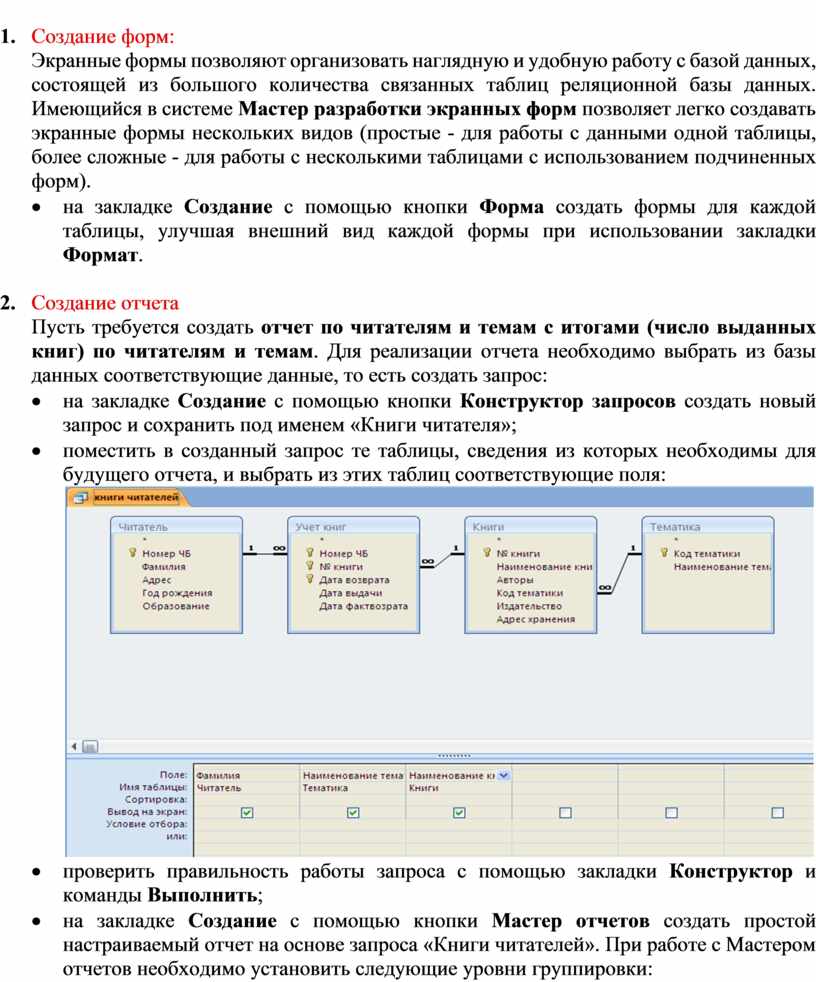Click the Читатель cell in the Имя таблицы row
This screenshot has width=816, height=982.
(247, 788)
